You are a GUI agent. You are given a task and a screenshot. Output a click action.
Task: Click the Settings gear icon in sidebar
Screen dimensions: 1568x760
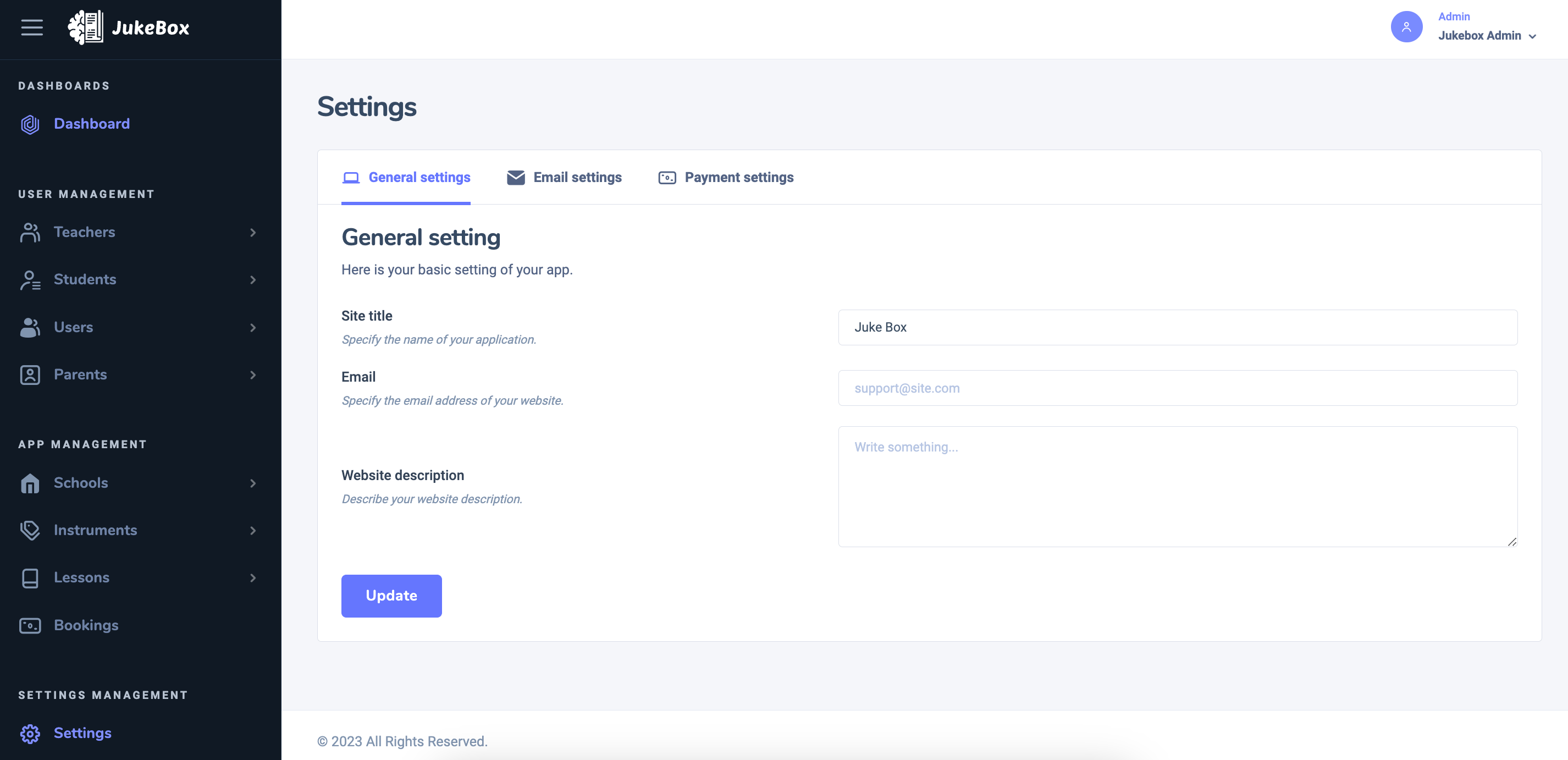29,731
